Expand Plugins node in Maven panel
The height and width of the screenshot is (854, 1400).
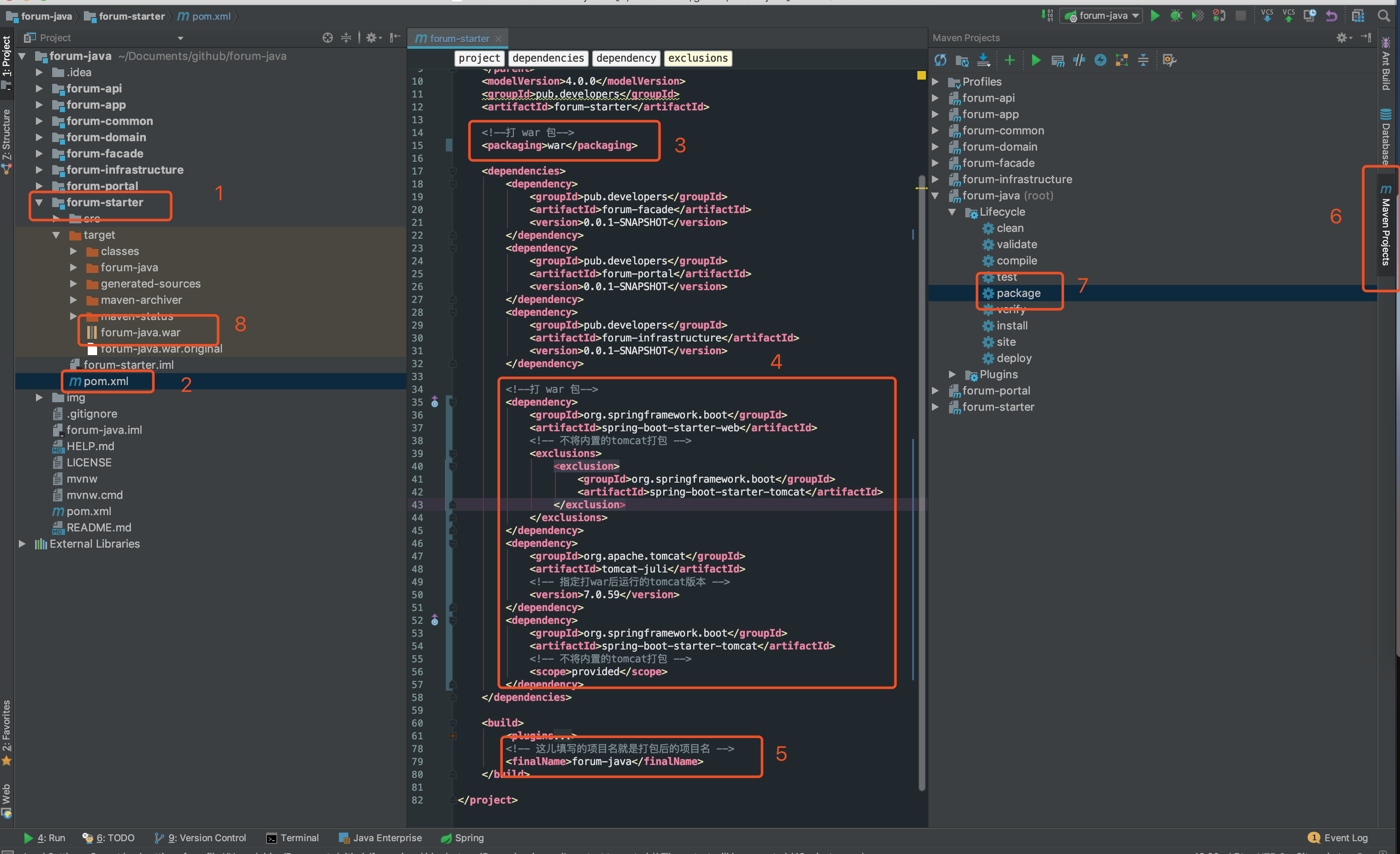952,375
